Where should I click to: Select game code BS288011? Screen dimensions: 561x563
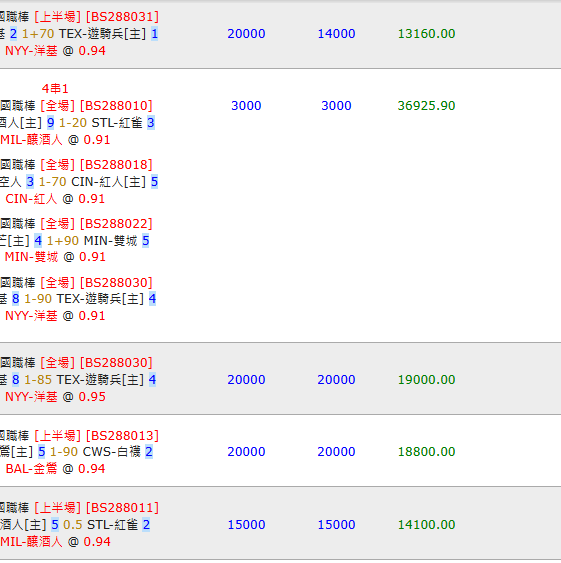pyautogui.click(x=122, y=508)
